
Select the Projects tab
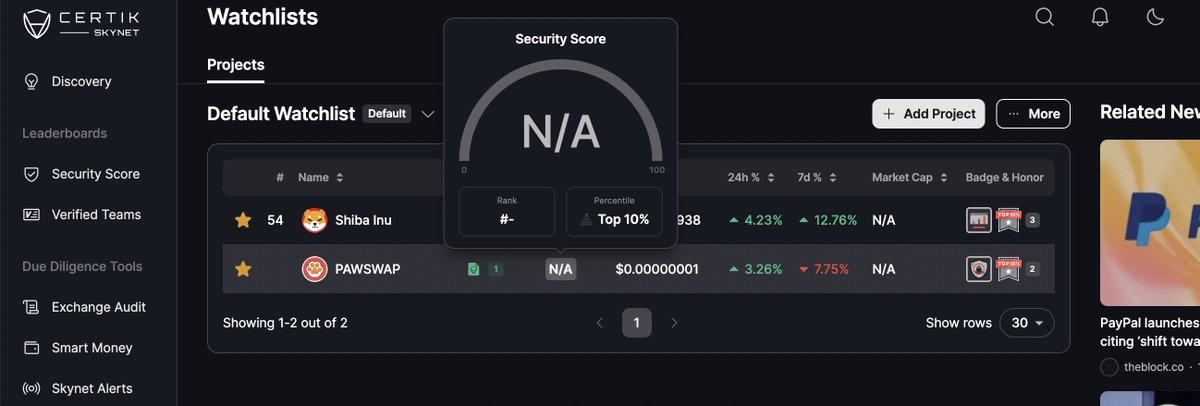236,65
